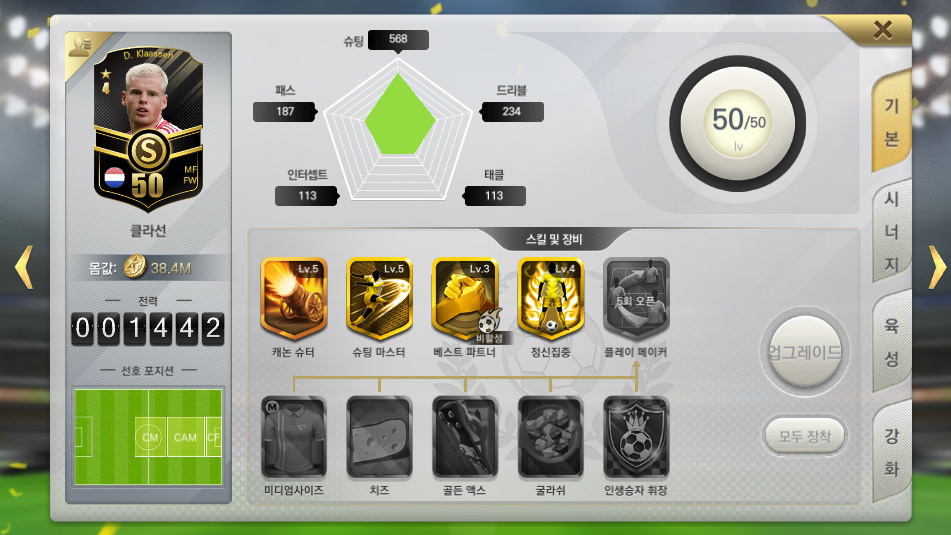
Task: Select the 미디엄사이즈 shirt equipment slot
Action: click(294, 437)
